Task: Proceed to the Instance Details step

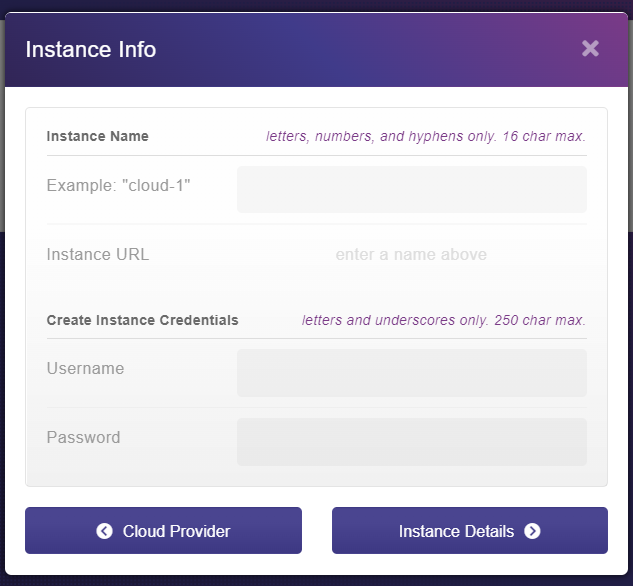Action: click(469, 530)
